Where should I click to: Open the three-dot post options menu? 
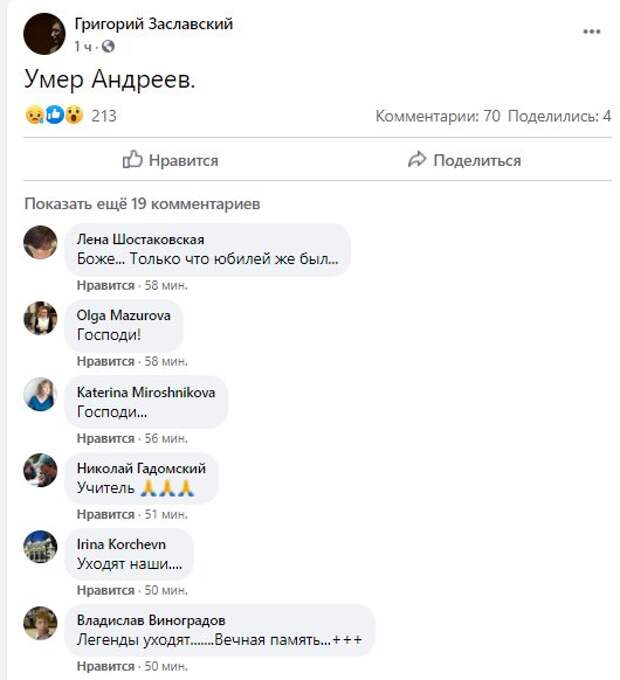[x=591, y=32]
